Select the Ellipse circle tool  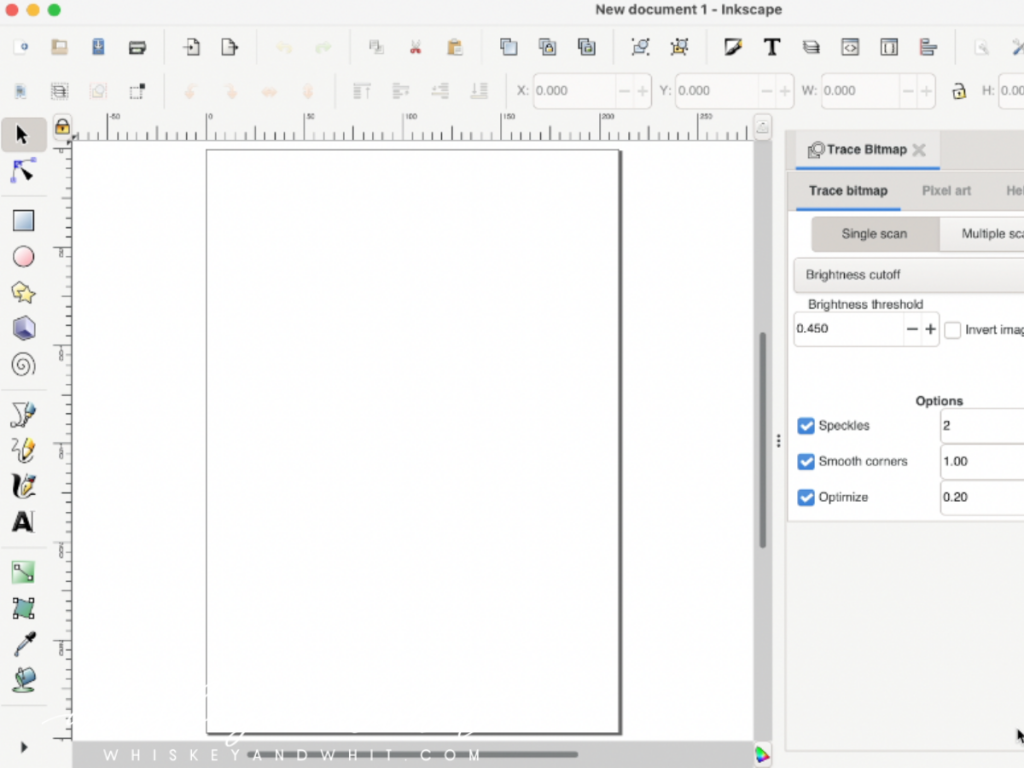(24, 257)
